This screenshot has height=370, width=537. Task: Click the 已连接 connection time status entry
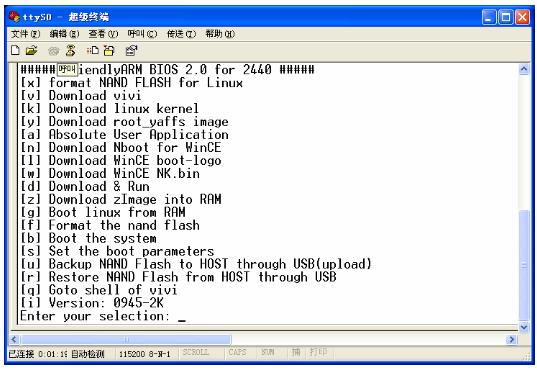pos(38,354)
